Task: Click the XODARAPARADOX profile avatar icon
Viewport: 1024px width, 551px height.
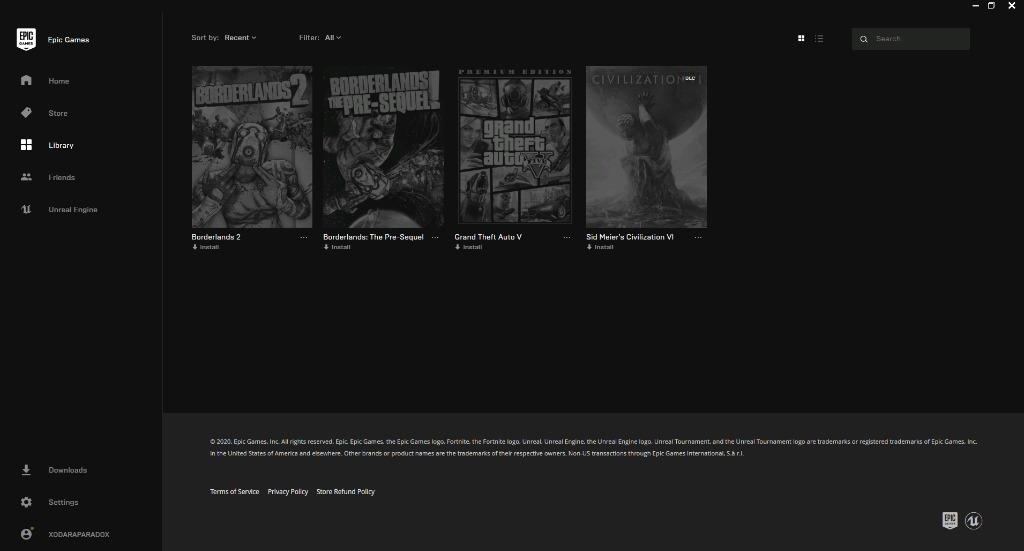Action: click(26, 533)
